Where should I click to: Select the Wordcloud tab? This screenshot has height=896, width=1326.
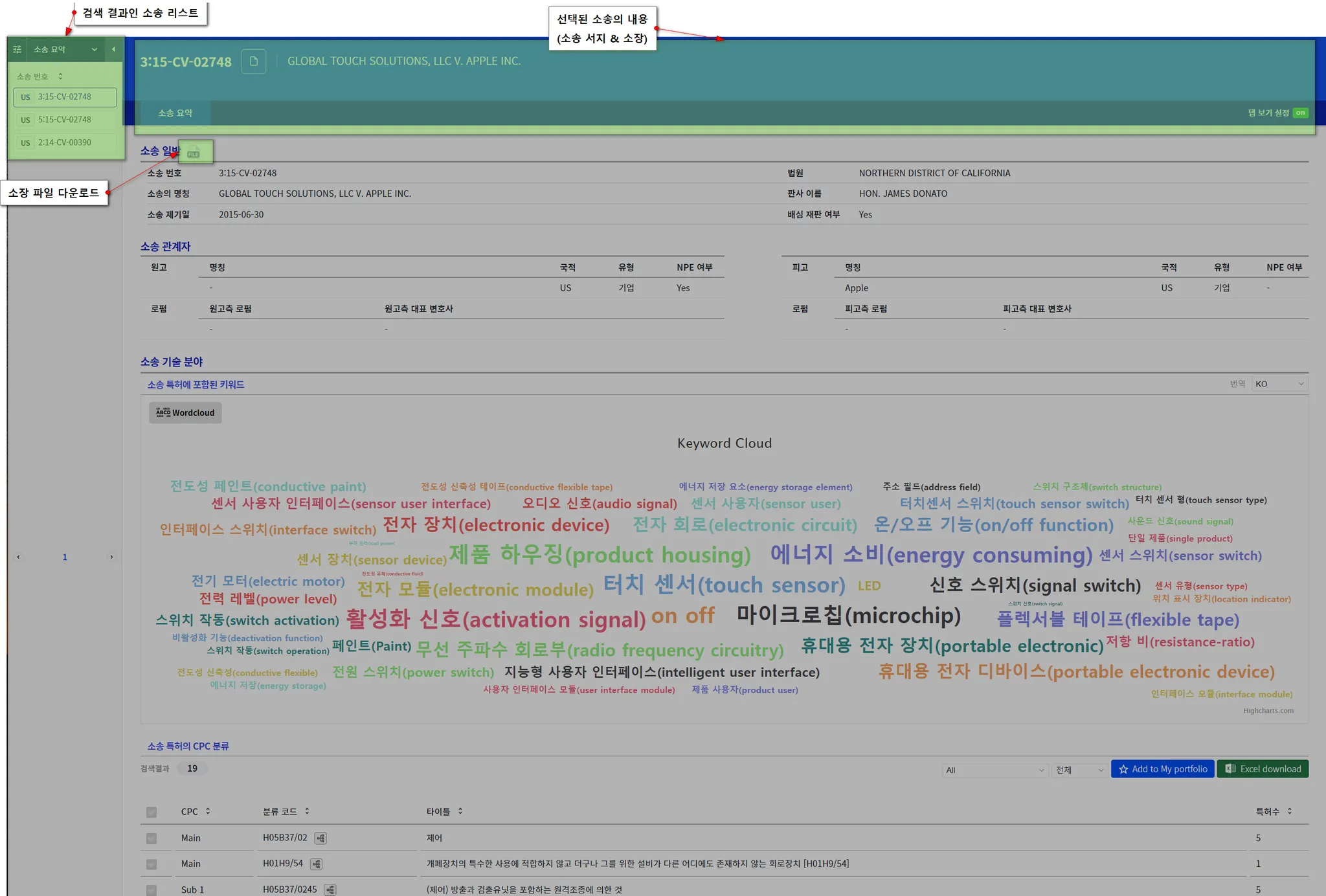click(185, 413)
